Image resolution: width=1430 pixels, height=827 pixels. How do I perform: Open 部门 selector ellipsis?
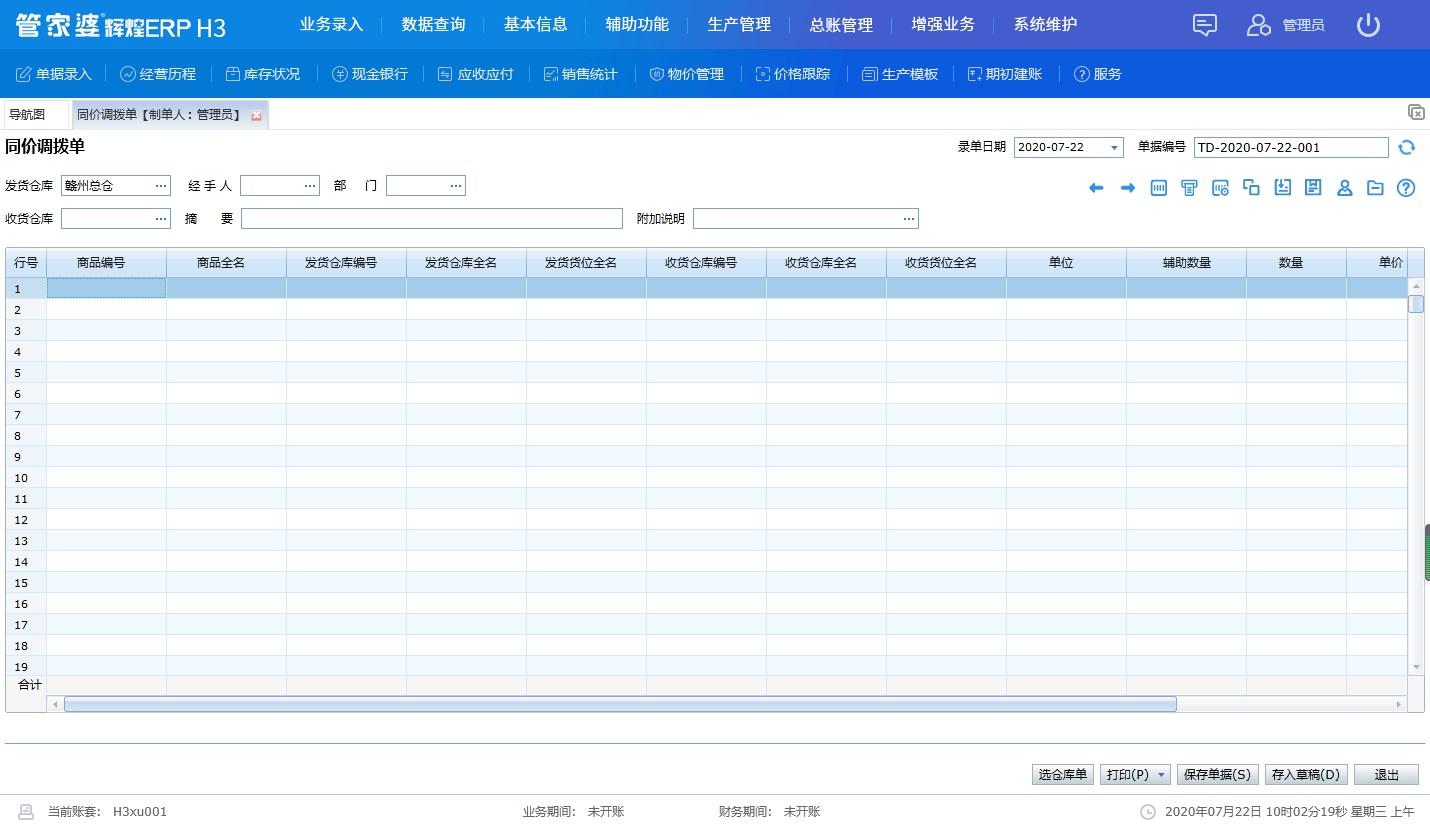(456, 186)
